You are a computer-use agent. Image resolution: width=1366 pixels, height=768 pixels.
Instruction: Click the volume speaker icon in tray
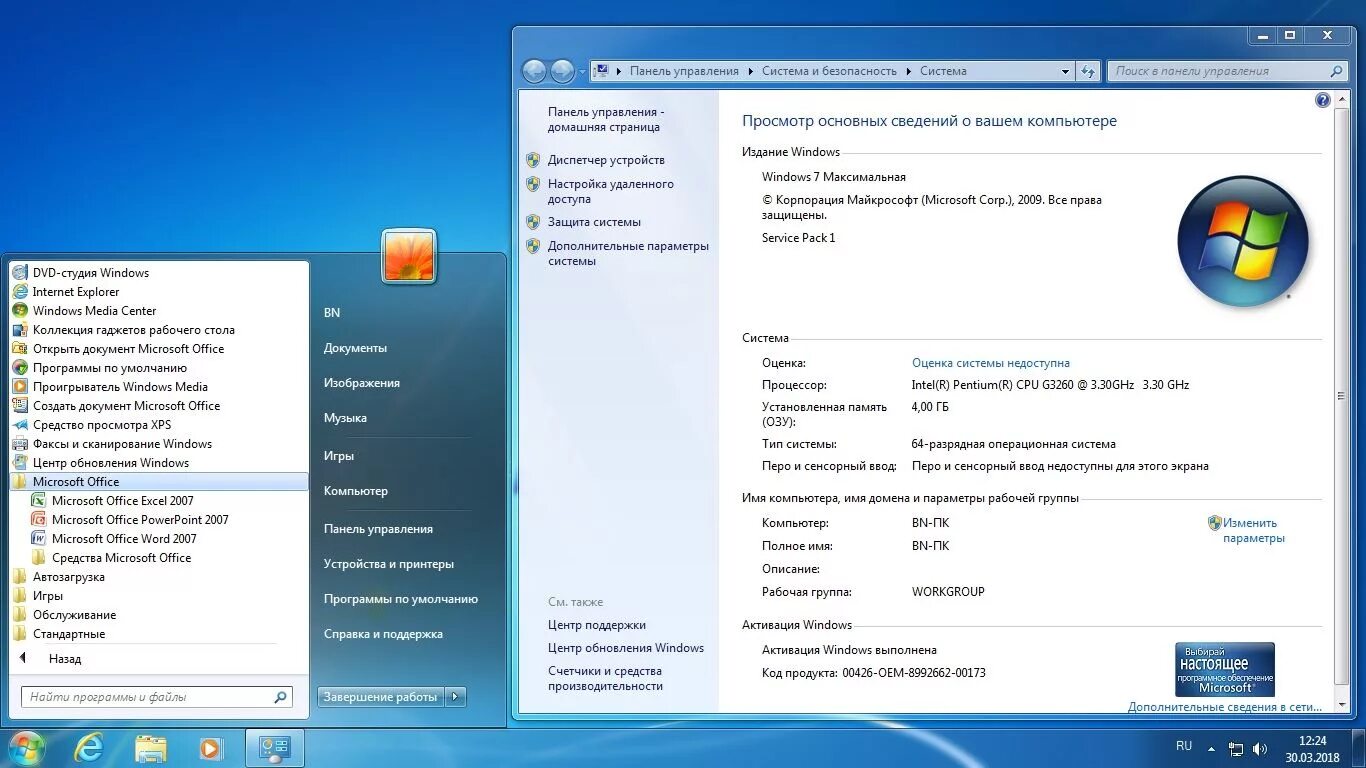click(x=1261, y=749)
